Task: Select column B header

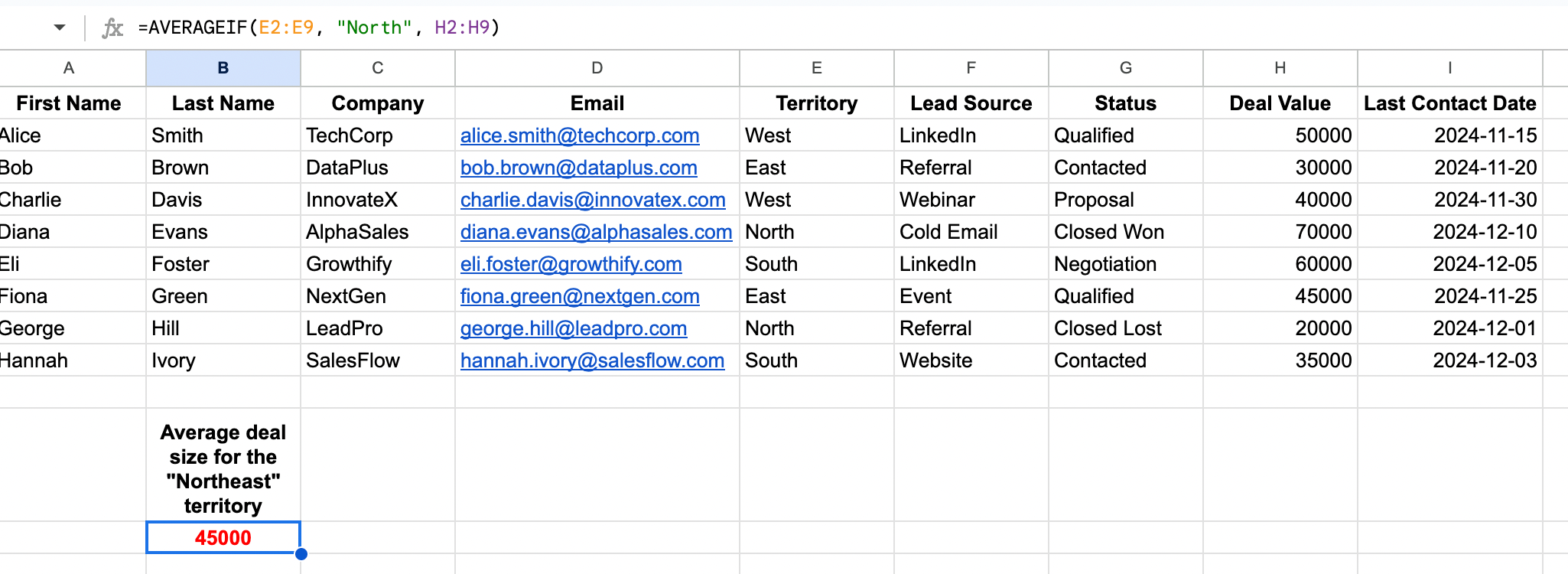Action: click(223, 68)
